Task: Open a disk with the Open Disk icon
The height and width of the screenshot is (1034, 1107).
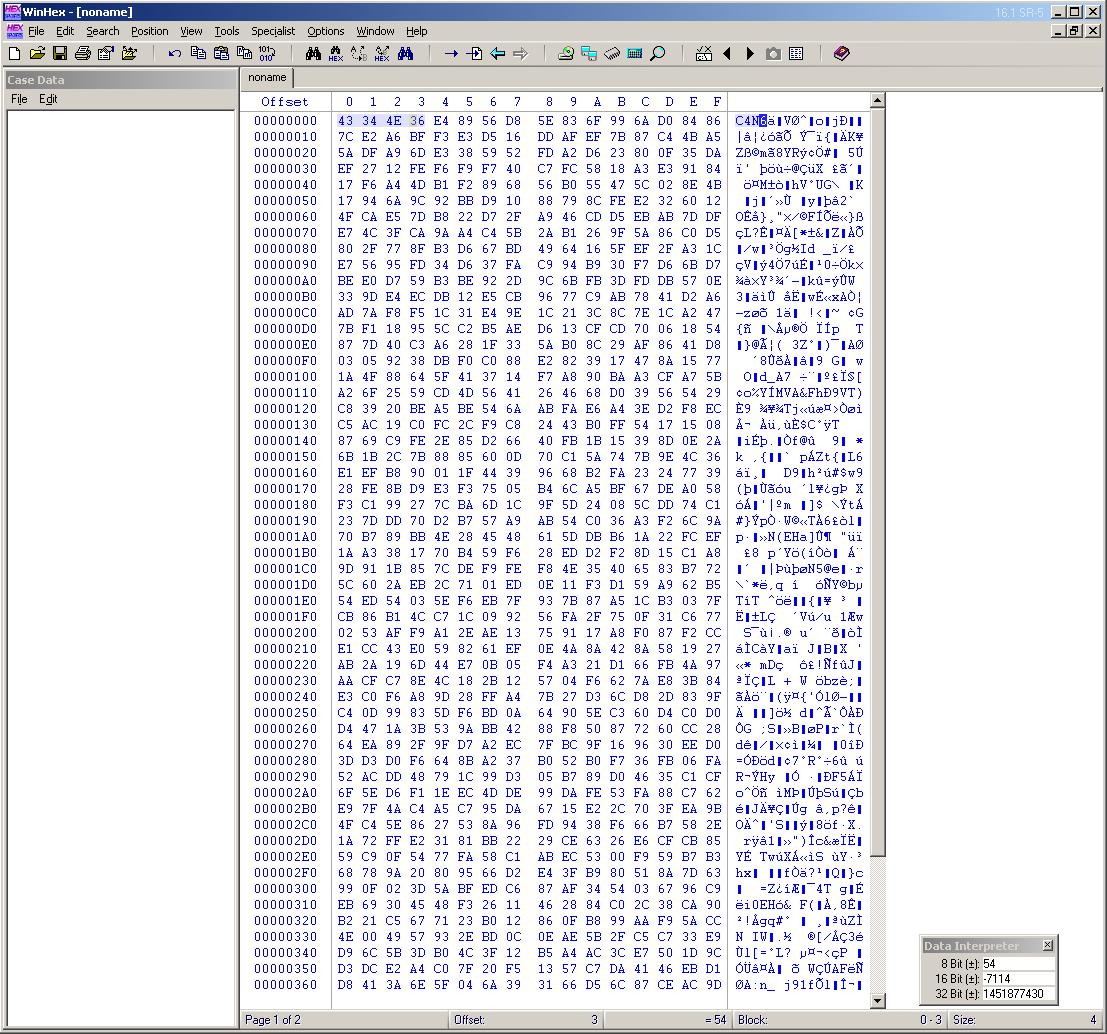Action: pyautogui.click(x=565, y=54)
